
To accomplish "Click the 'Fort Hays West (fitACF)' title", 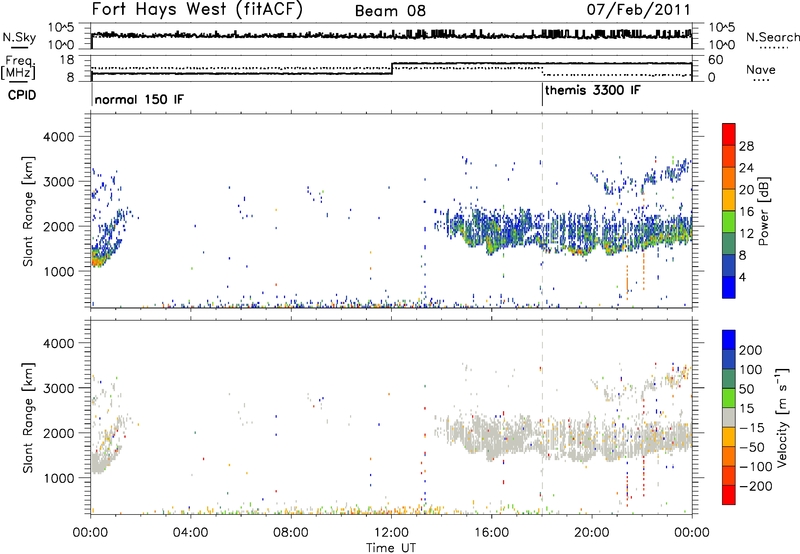I will coord(197,9).
